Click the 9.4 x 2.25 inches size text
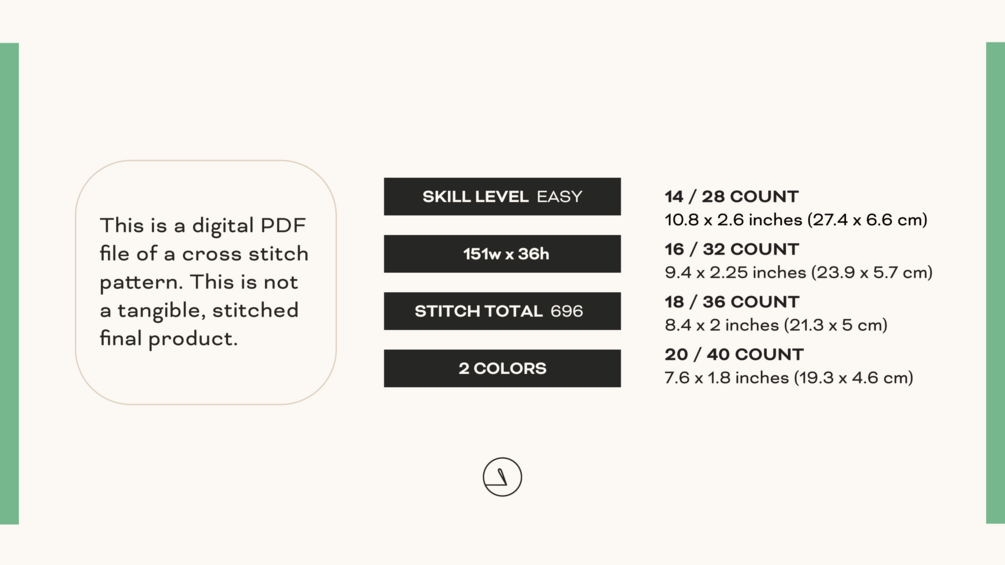This screenshot has width=1005, height=565. click(x=798, y=272)
